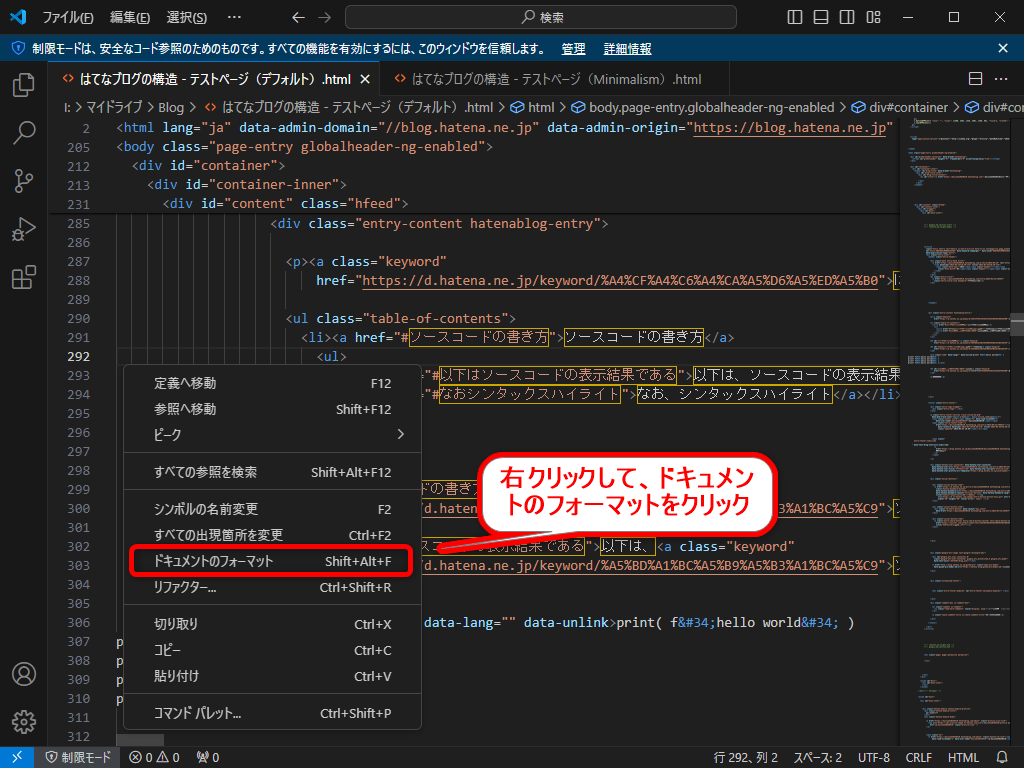Screen dimensions: 1024x768
Task: Click the ports forwarded indicator showing 0
Action: (208, 758)
